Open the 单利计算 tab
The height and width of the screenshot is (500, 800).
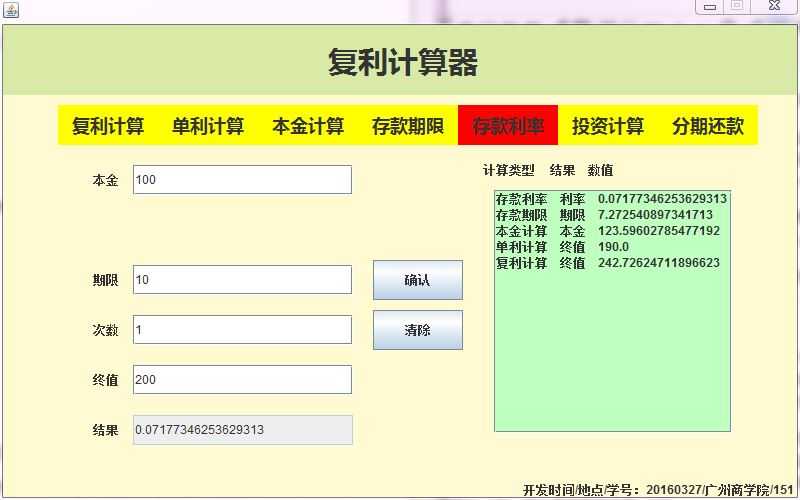(208, 126)
